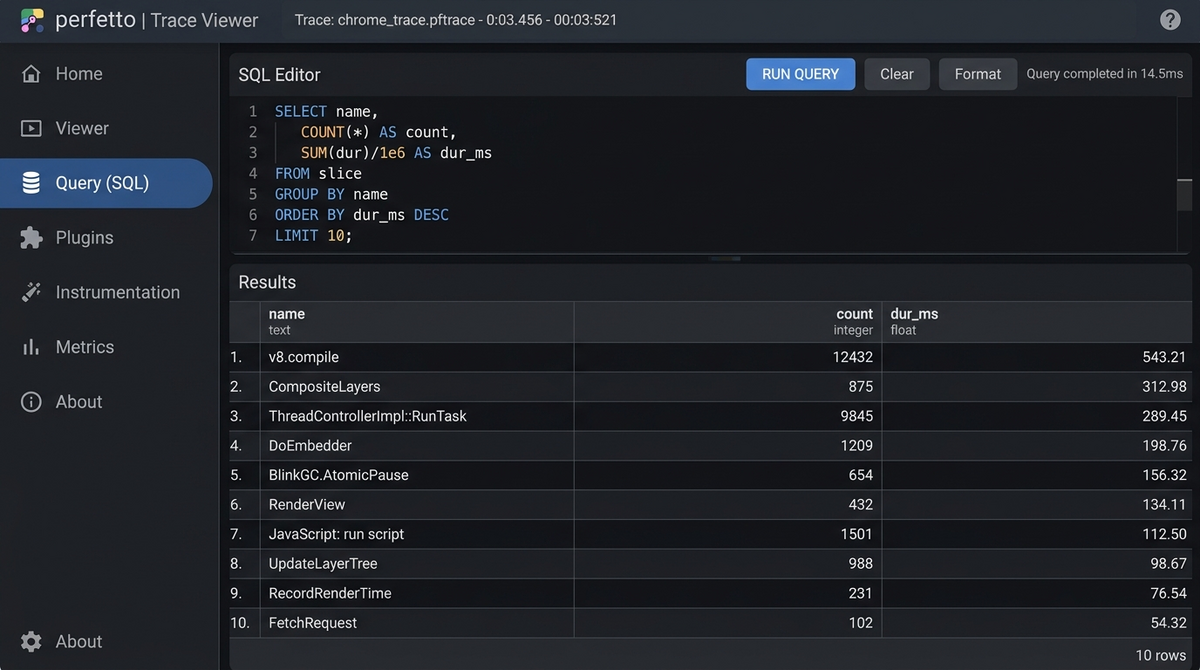Run the SQL query
Screen dimensions: 1200x670
(x=800, y=74)
